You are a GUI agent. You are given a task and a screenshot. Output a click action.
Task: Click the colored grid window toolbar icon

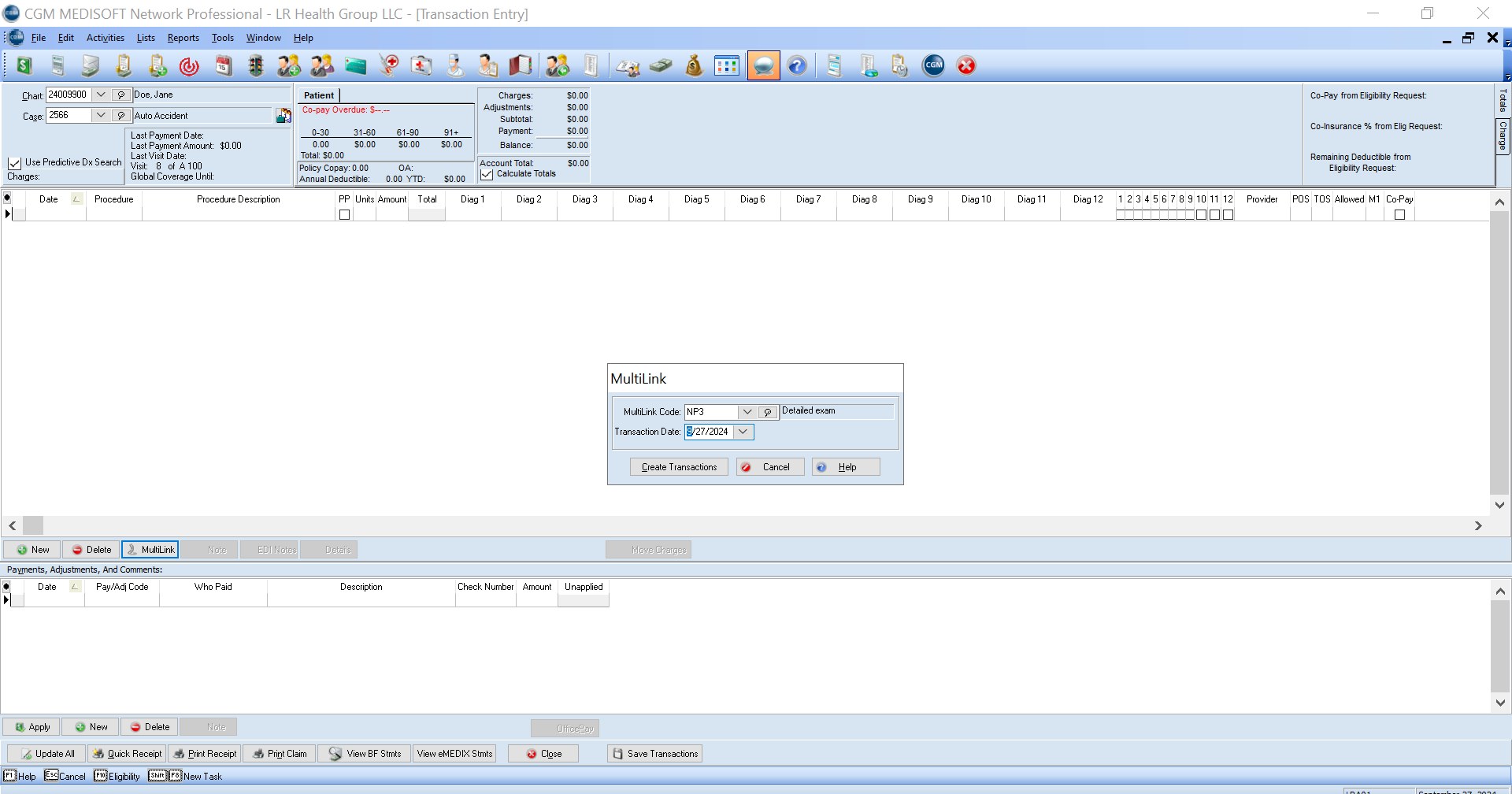tap(727, 66)
